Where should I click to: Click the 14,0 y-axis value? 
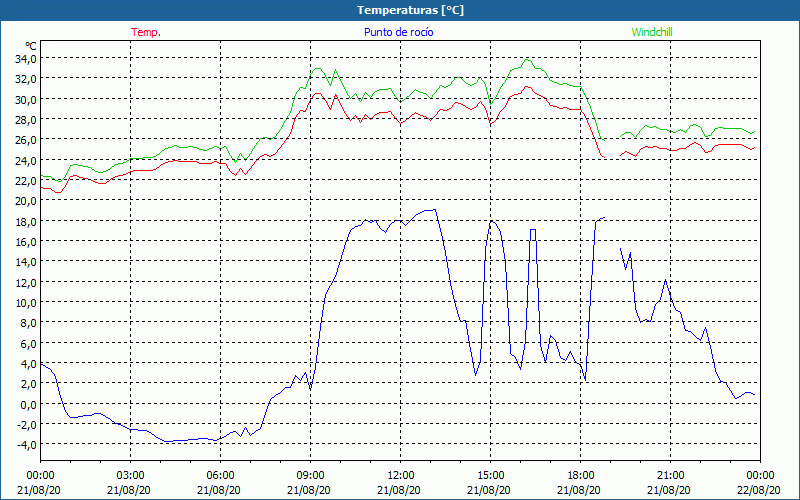tap(26, 262)
